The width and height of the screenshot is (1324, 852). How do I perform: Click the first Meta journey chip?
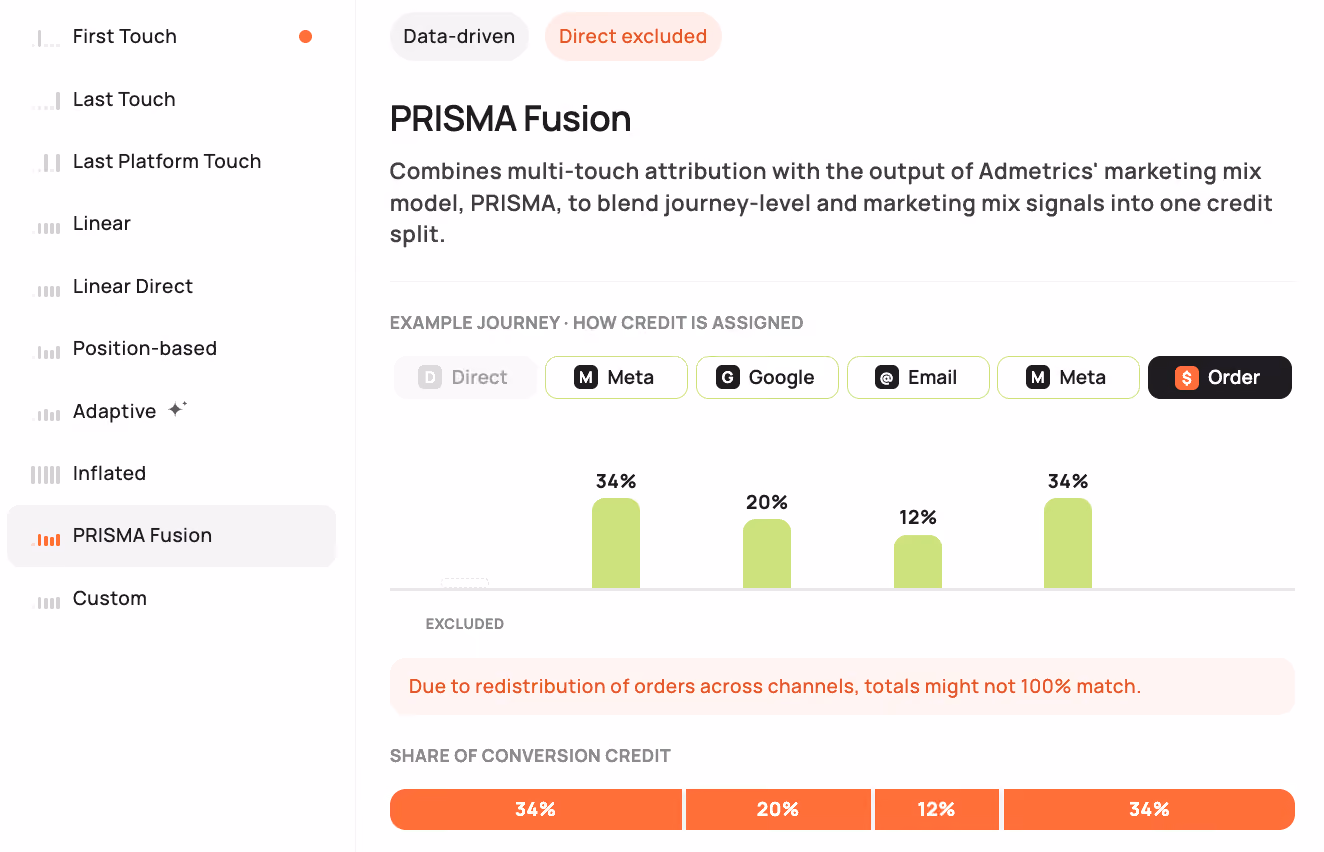tap(616, 378)
